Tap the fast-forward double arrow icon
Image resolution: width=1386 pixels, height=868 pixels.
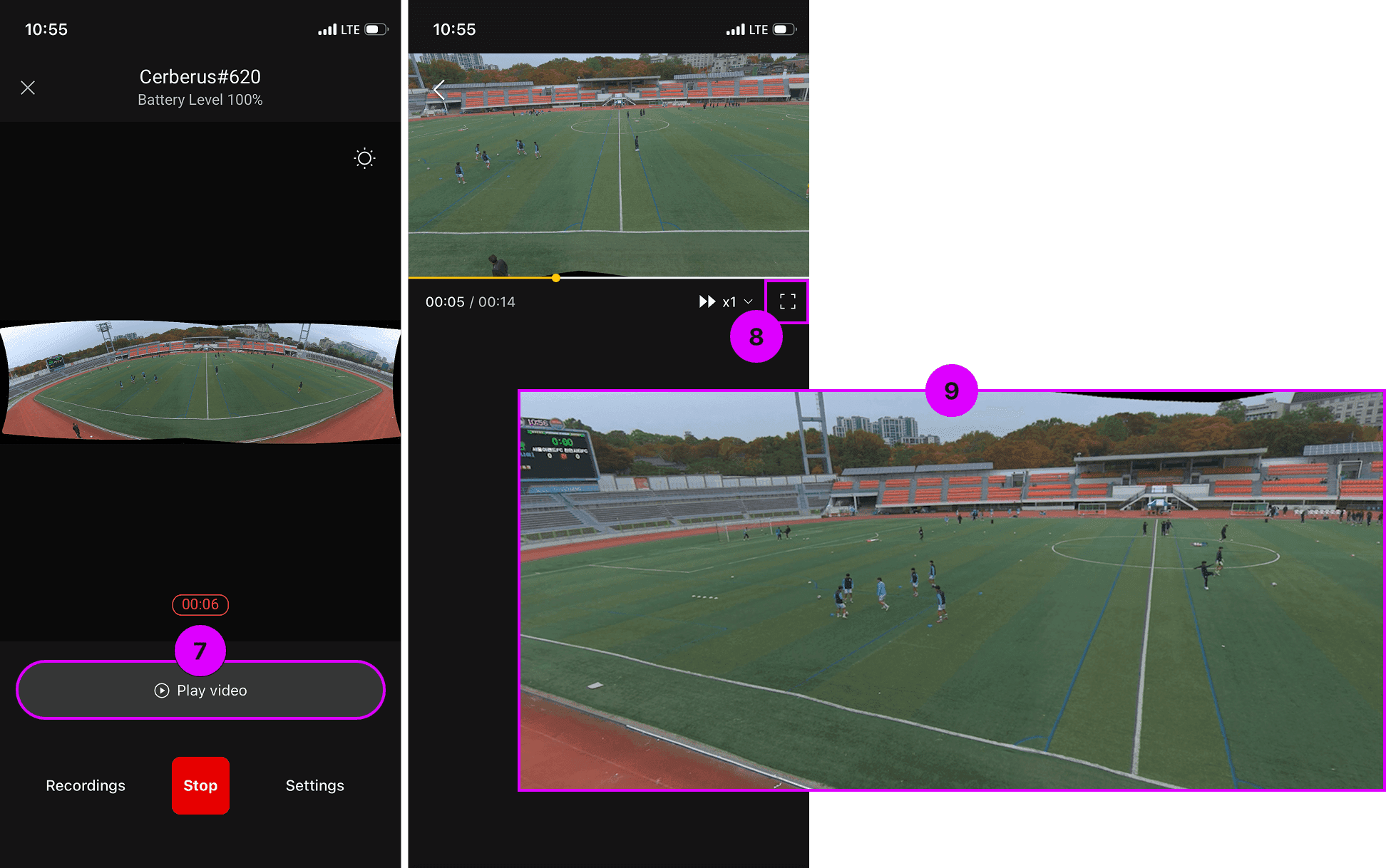pos(707,301)
